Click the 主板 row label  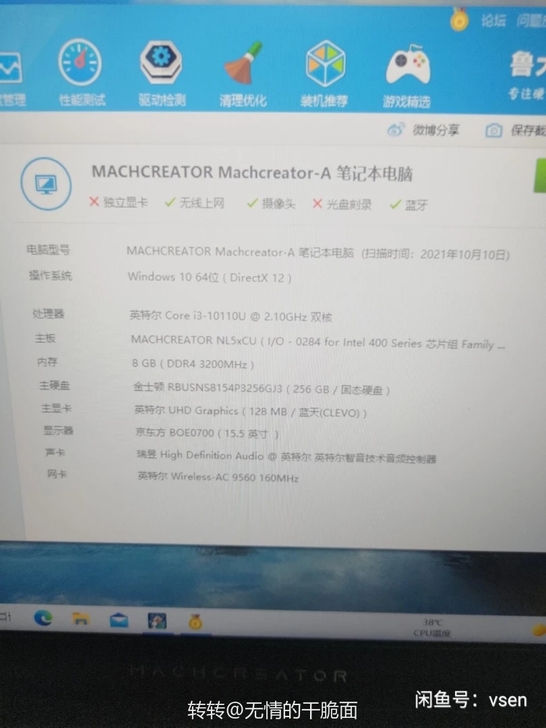click(x=45, y=338)
